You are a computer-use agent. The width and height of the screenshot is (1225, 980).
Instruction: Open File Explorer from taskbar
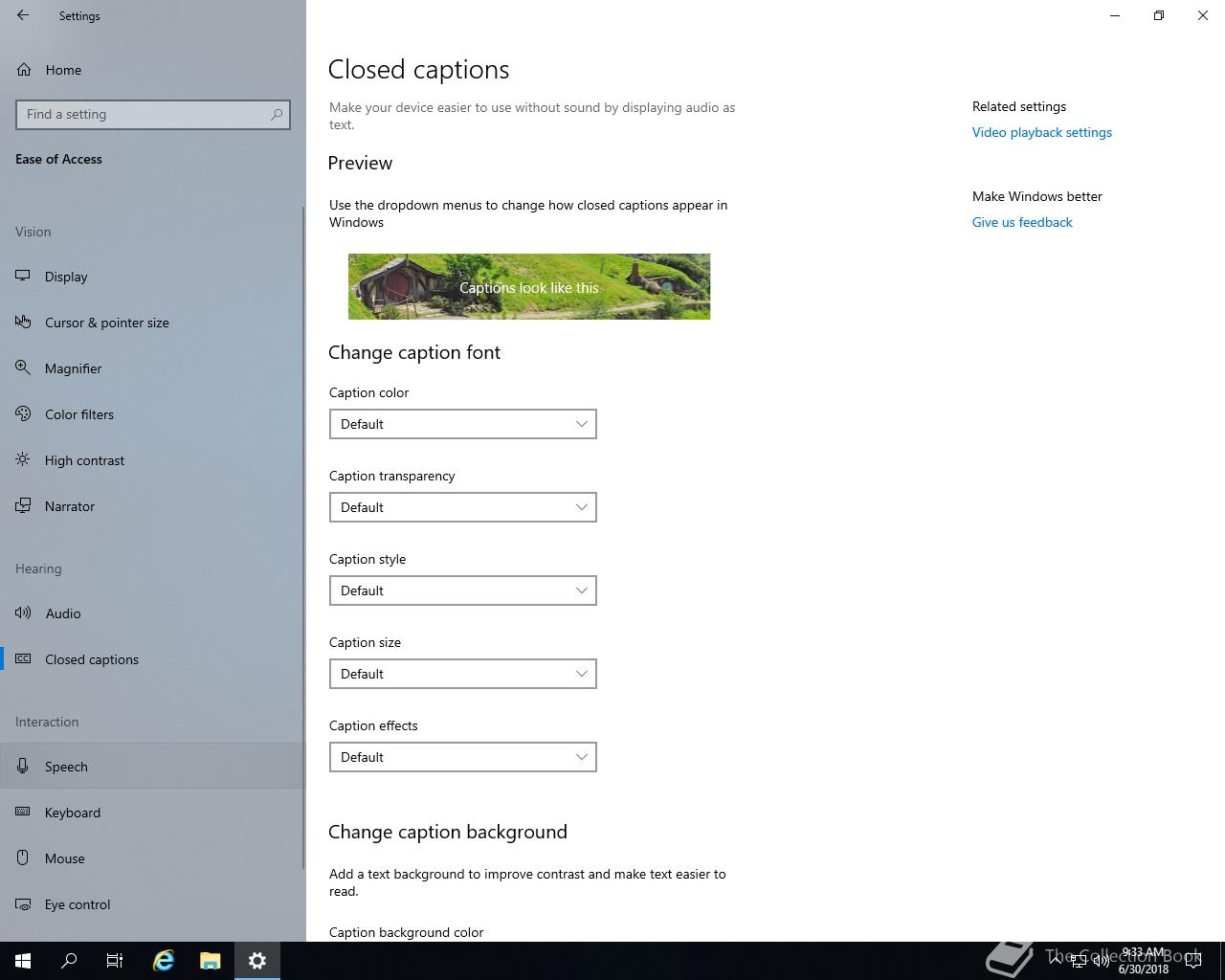pos(210,961)
